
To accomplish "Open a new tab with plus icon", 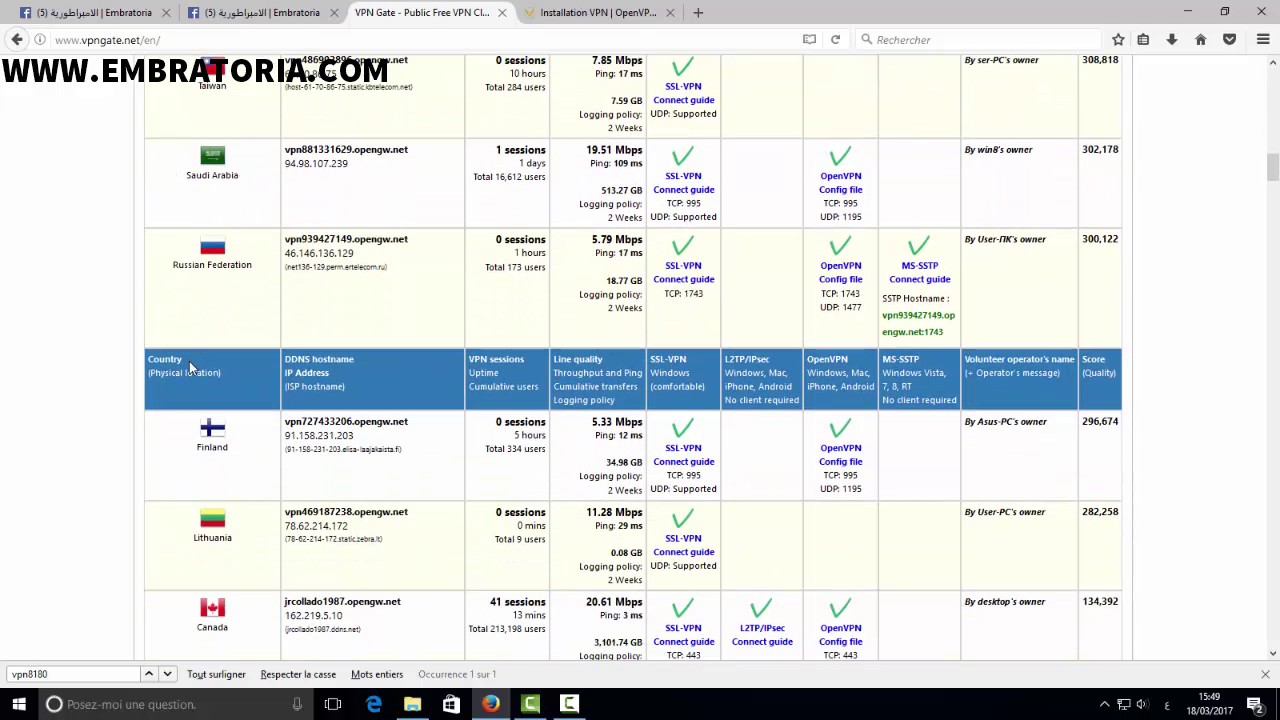I will (x=698, y=13).
